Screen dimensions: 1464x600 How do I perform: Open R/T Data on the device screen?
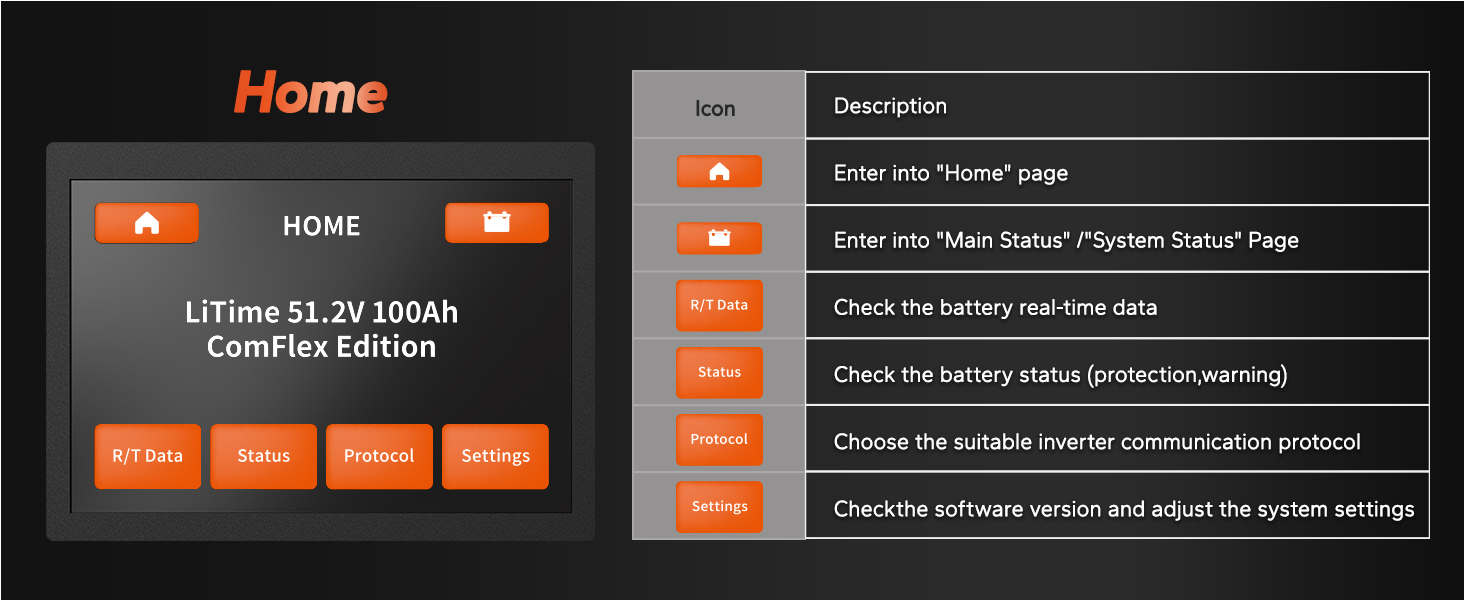pos(148,456)
